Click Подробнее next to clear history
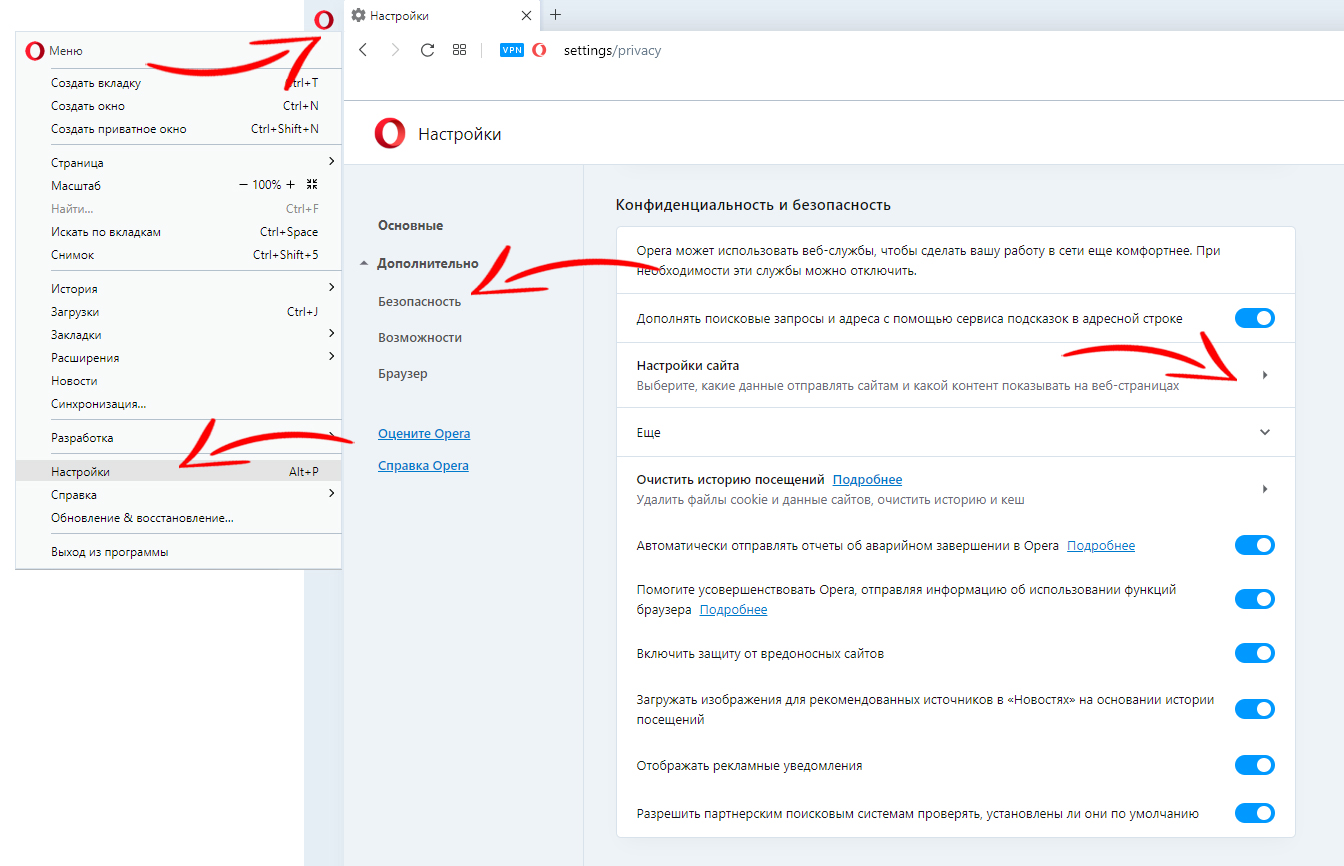The width and height of the screenshot is (1344, 866). pos(867,480)
